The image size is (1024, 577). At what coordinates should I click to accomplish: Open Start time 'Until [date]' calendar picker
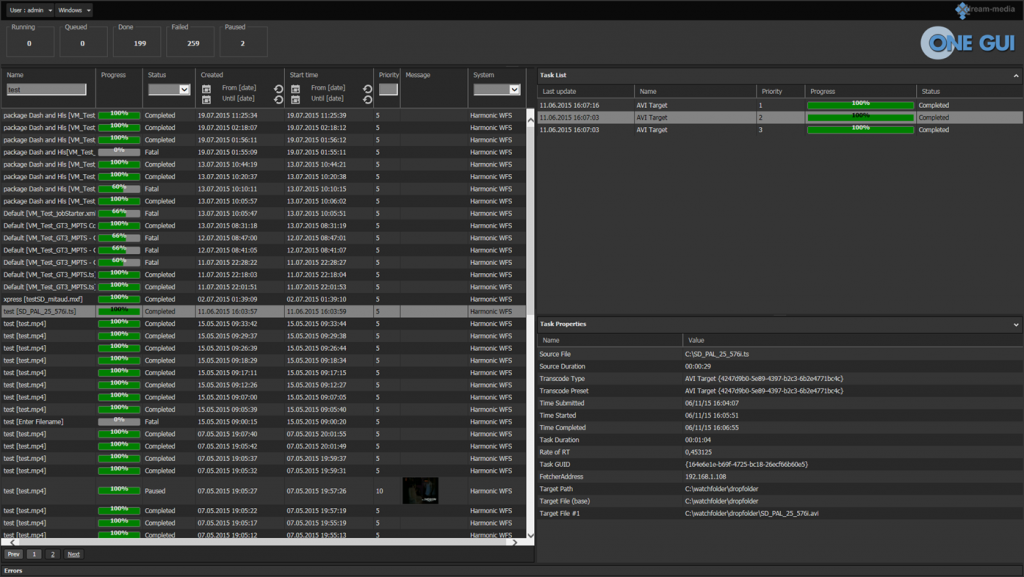[x=295, y=100]
